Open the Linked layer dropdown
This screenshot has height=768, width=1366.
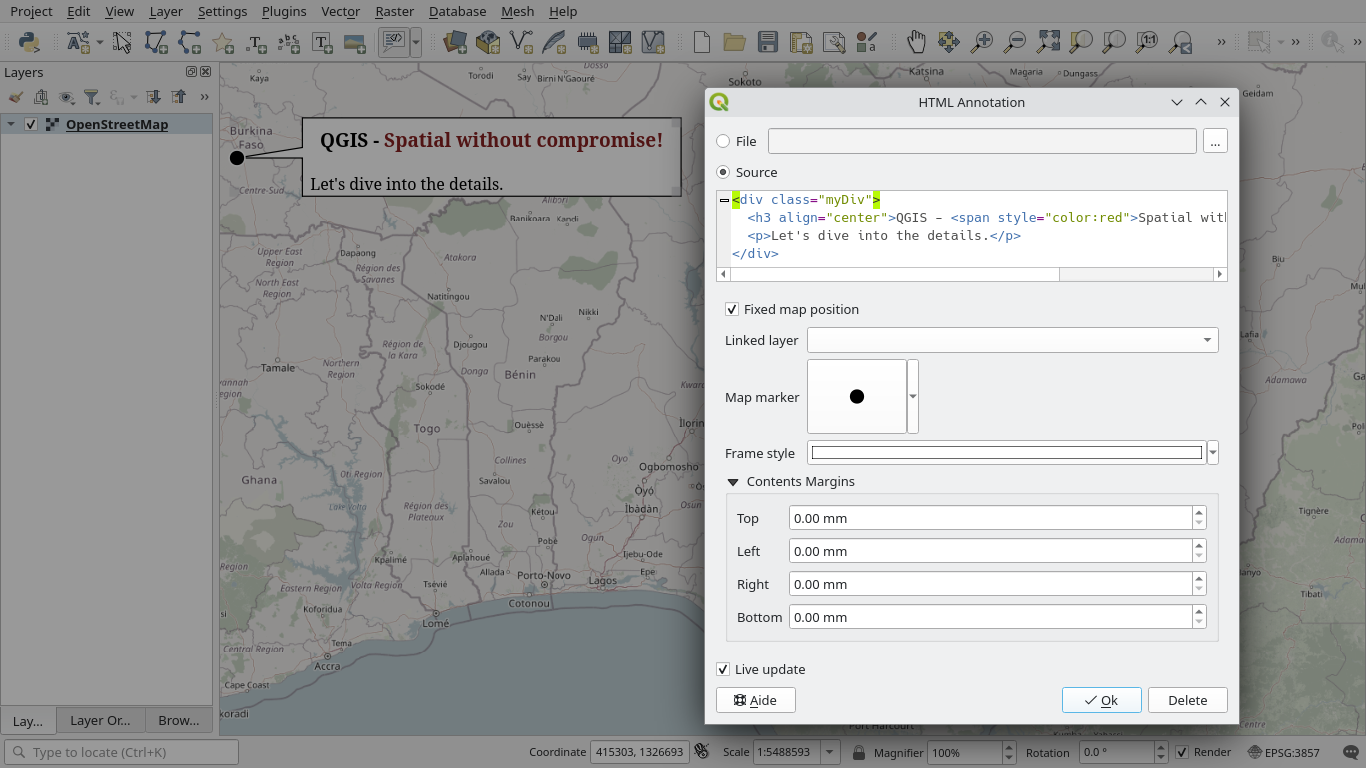[x=1012, y=341]
